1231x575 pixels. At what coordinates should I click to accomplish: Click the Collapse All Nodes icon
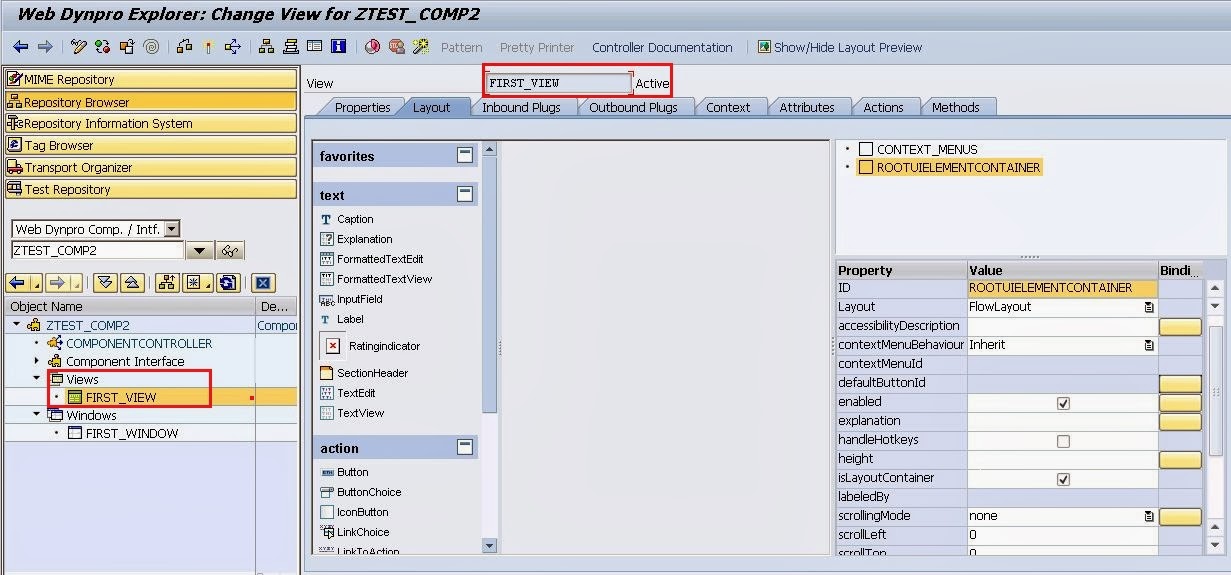coord(133,283)
